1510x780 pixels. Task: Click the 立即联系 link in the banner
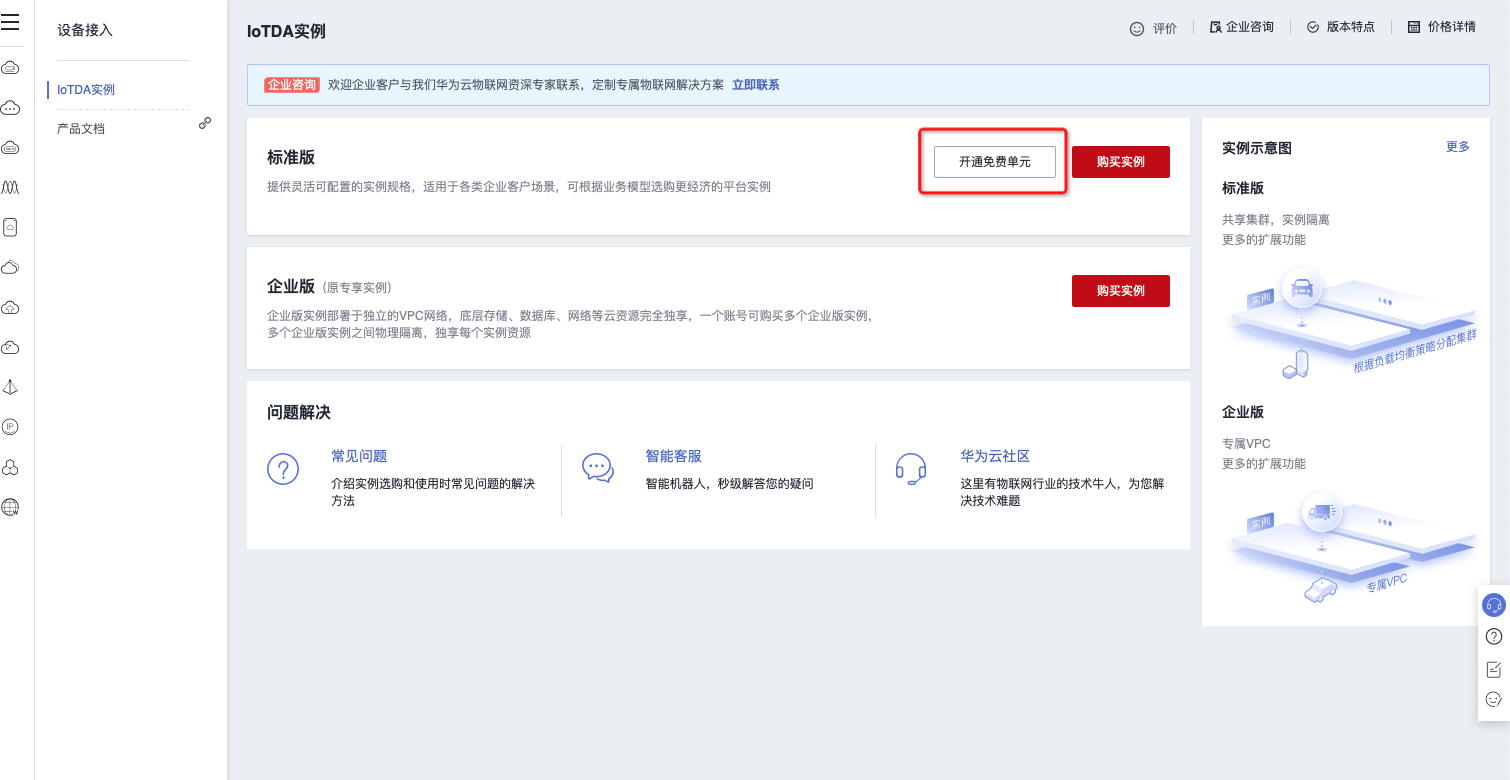[756, 85]
